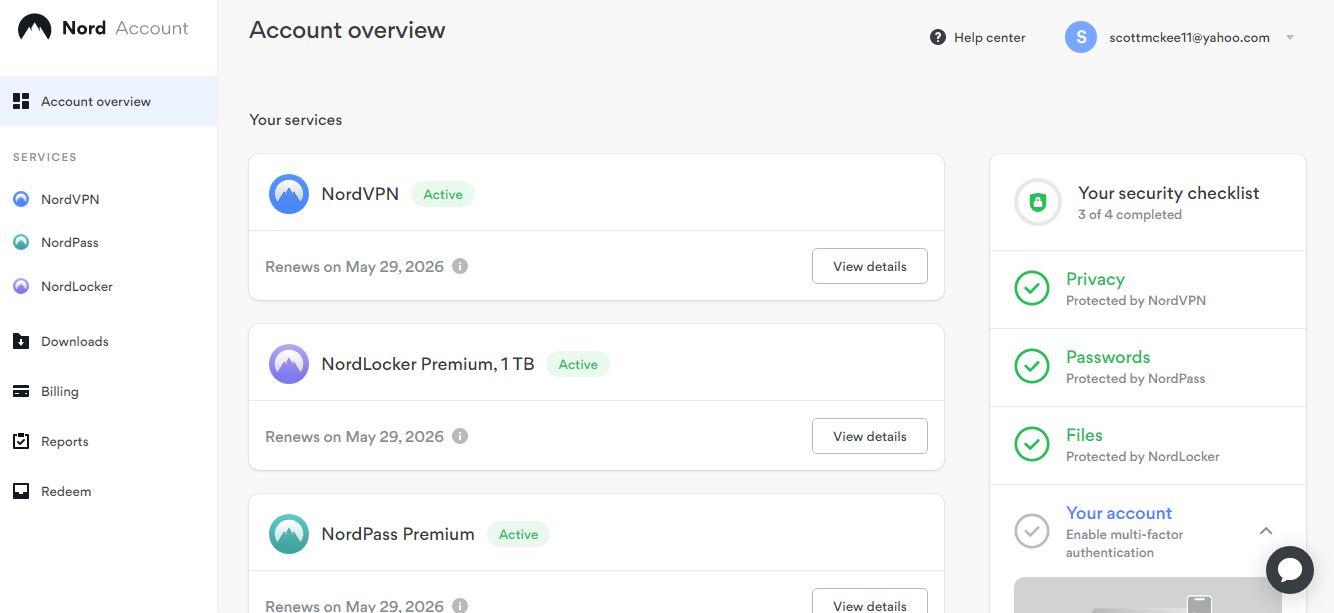Open the account email dropdown arrow
1334x613 pixels.
pyautogui.click(x=1290, y=38)
